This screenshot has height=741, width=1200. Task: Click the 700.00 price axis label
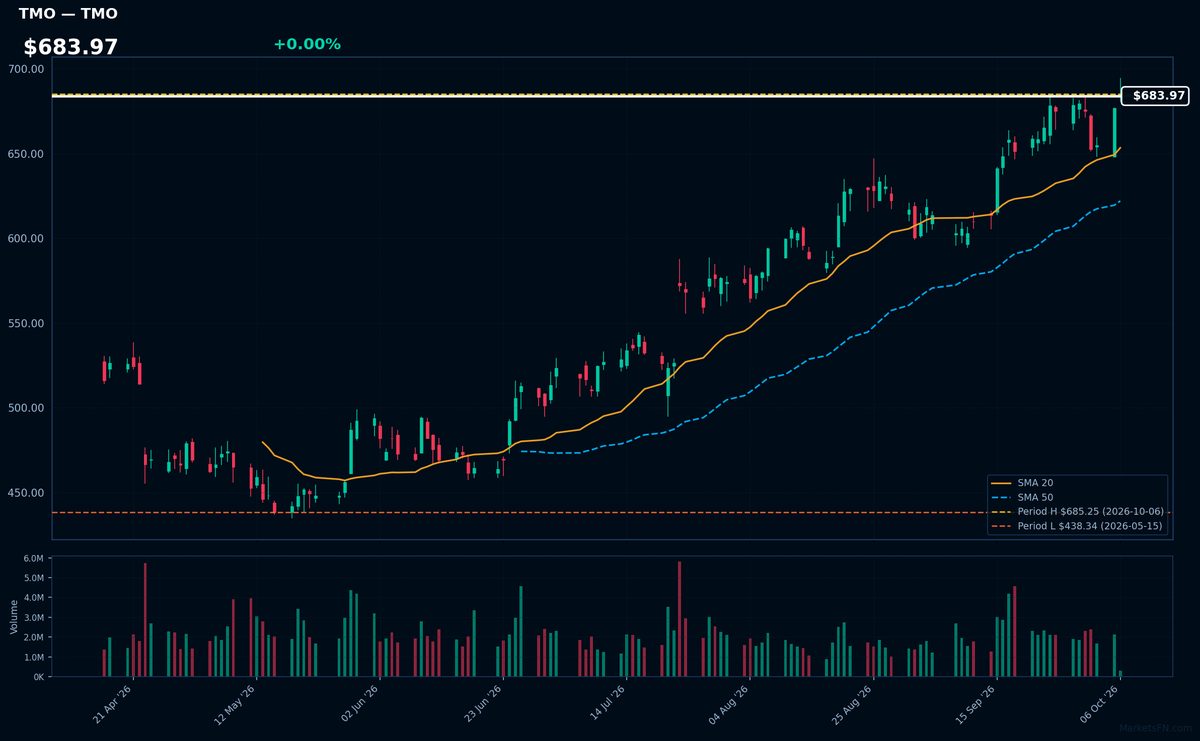tap(25, 69)
